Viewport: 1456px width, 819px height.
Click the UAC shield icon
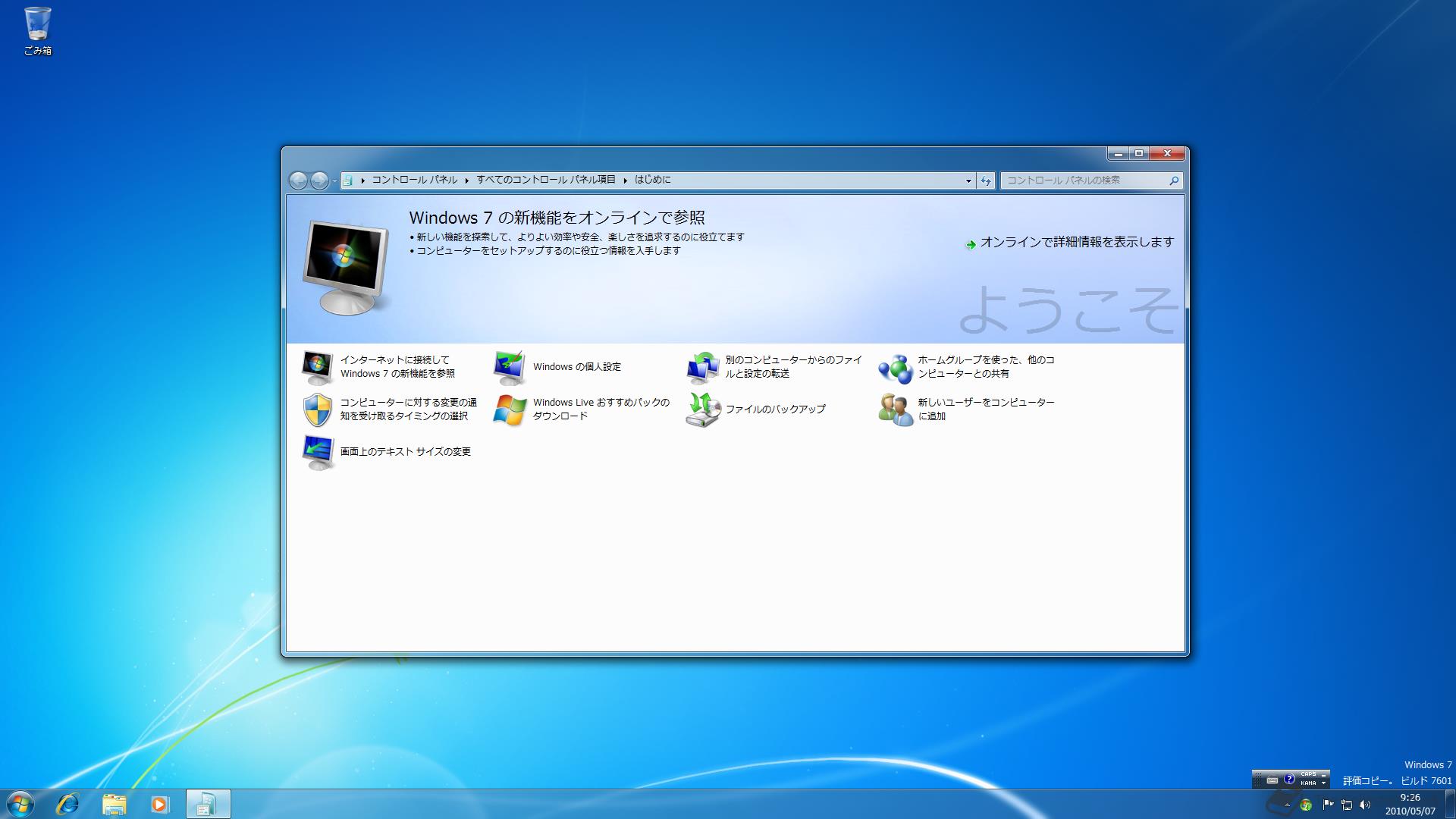[317, 409]
